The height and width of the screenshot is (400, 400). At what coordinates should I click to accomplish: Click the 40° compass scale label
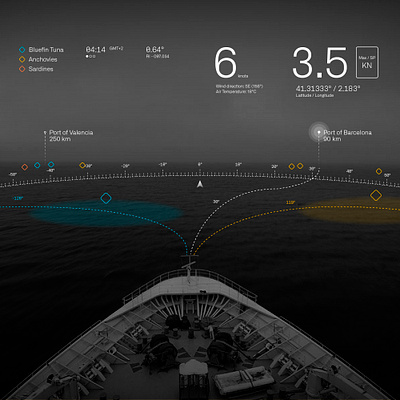click(x=349, y=171)
